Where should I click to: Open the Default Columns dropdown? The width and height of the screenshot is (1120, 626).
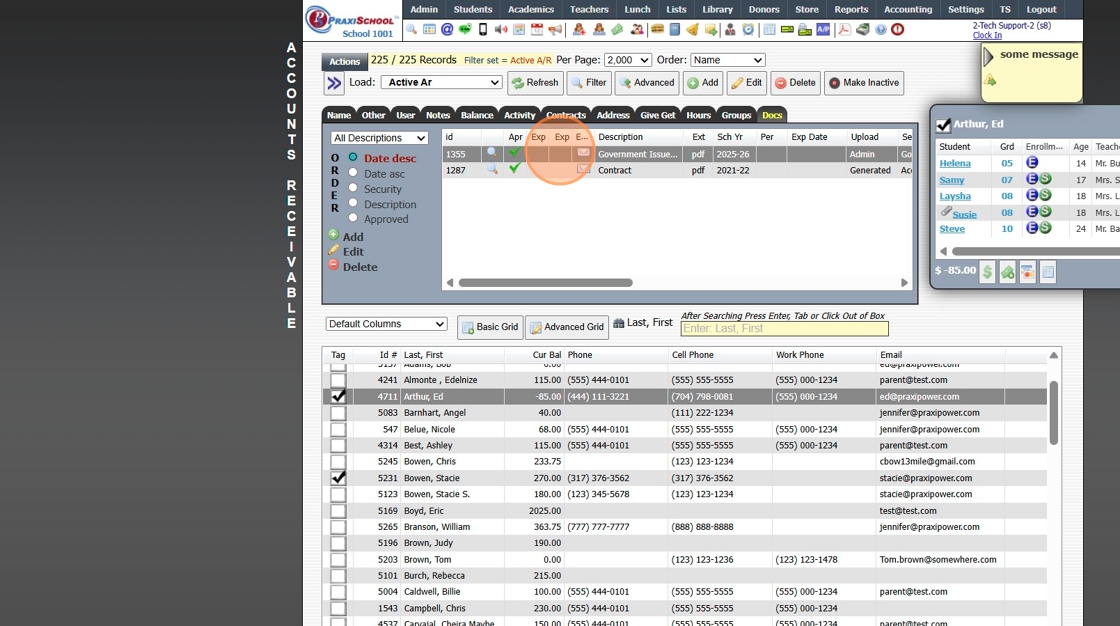pos(386,324)
